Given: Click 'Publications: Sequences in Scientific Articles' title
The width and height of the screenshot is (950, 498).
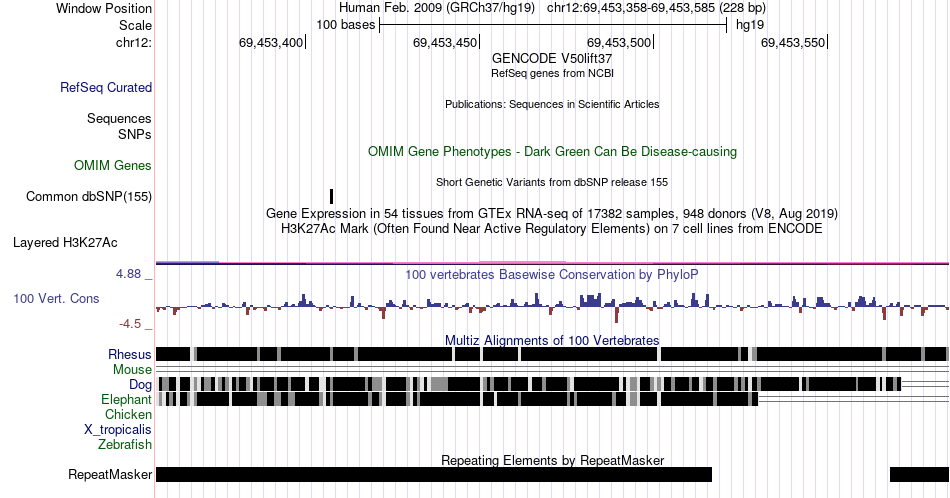Looking at the screenshot, I should tap(552, 104).
